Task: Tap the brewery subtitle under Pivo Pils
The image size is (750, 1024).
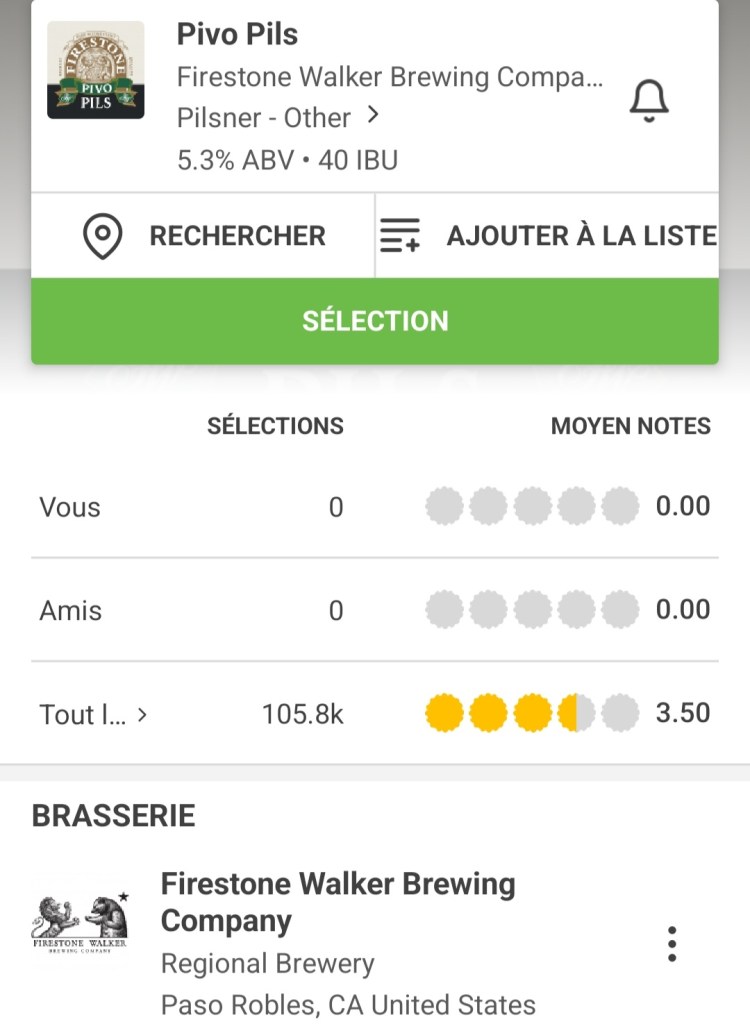Action: [390, 77]
